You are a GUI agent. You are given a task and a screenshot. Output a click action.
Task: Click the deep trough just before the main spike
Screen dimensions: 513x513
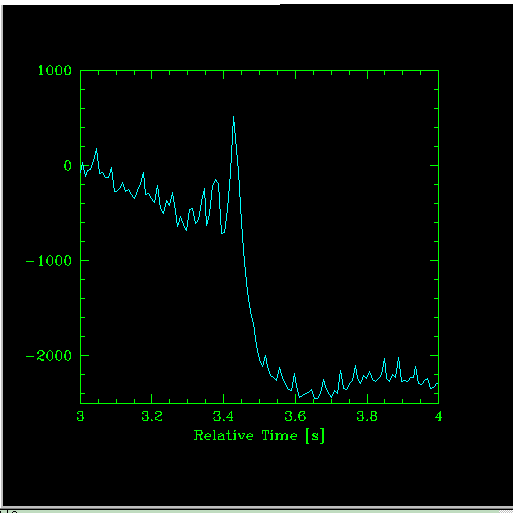click(x=223, y=233)
